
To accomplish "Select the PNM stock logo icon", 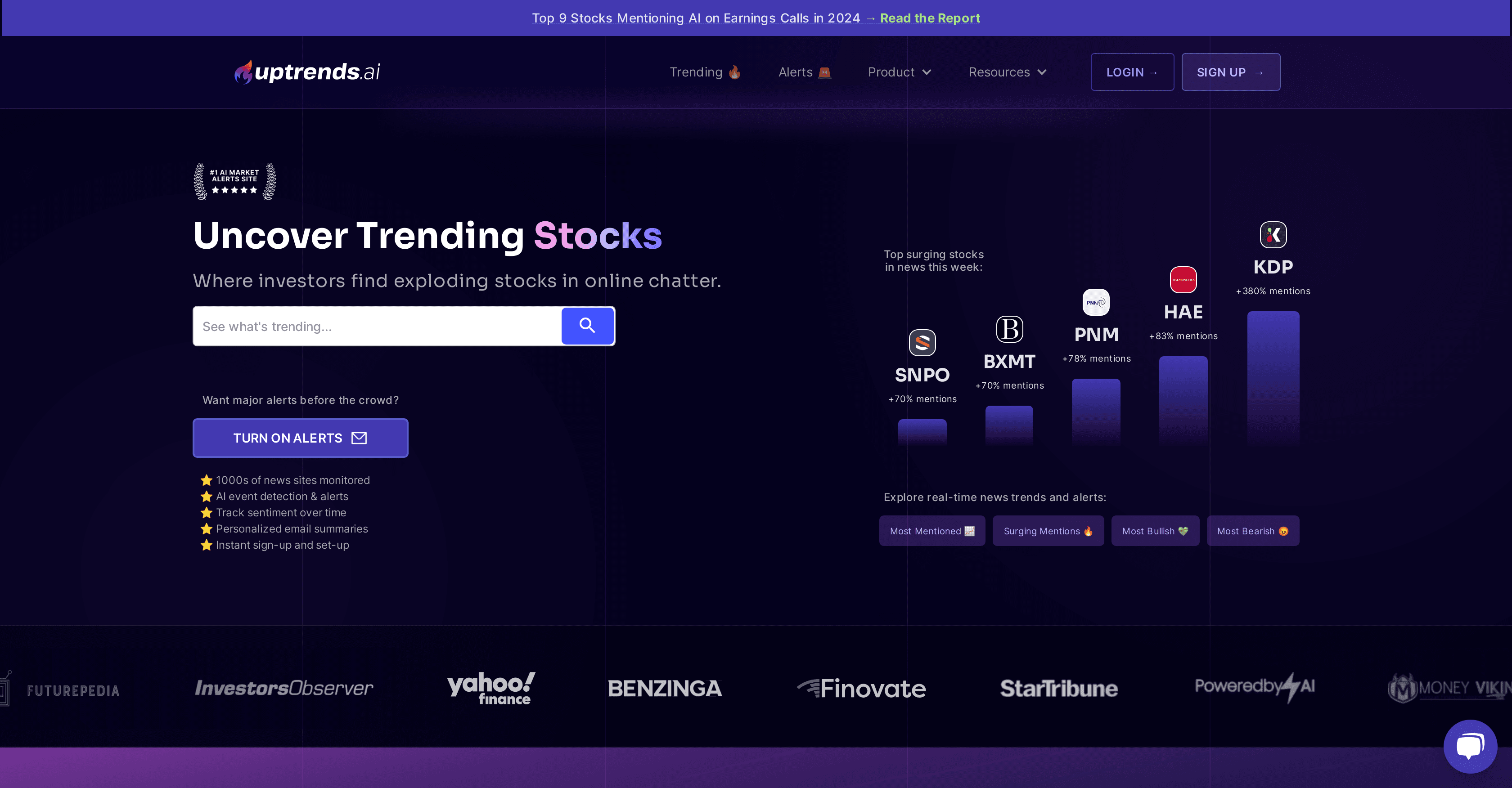I will pos(1095,302).
